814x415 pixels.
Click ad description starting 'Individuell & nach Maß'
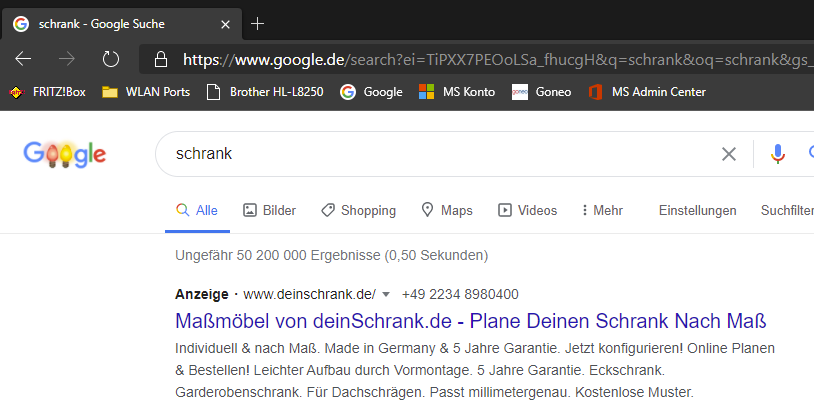[x=475, y=370]
